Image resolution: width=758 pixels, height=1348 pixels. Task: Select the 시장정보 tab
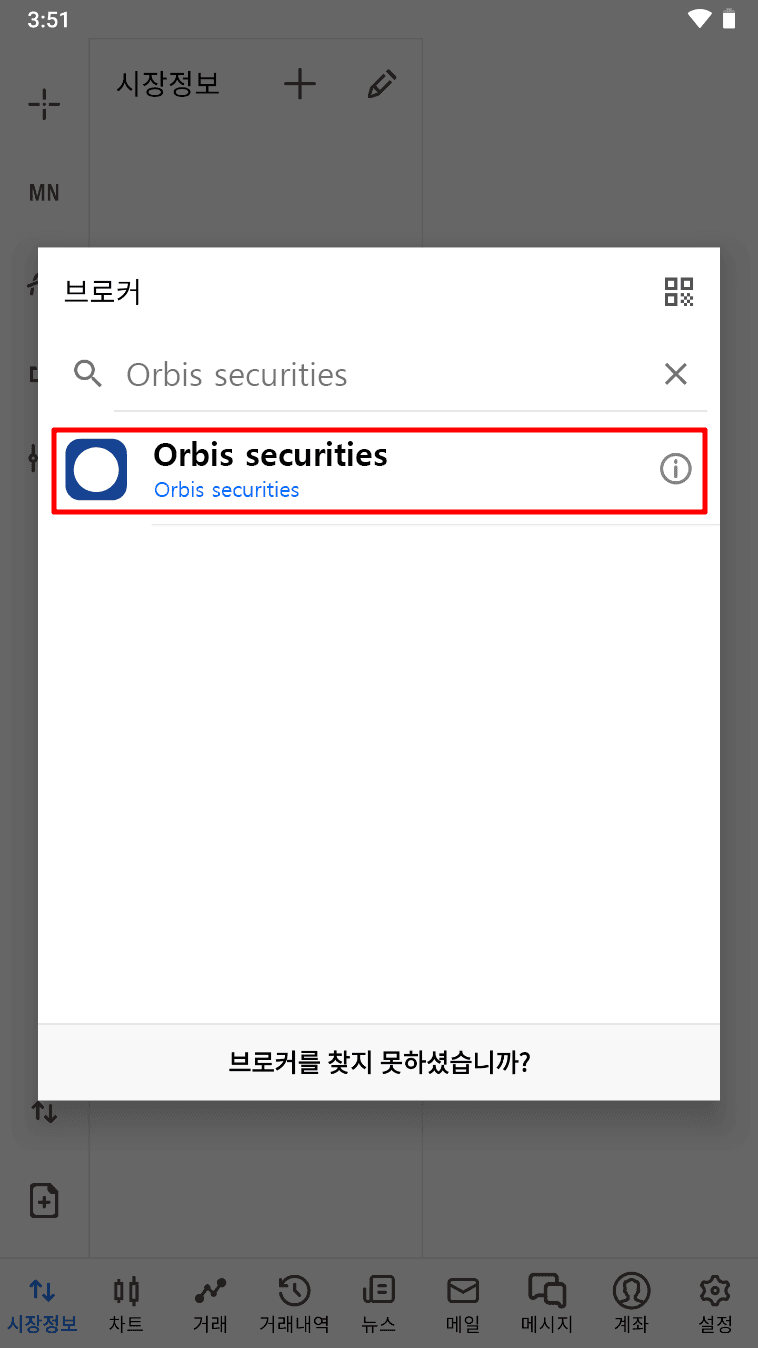(x=42, y=1304)
